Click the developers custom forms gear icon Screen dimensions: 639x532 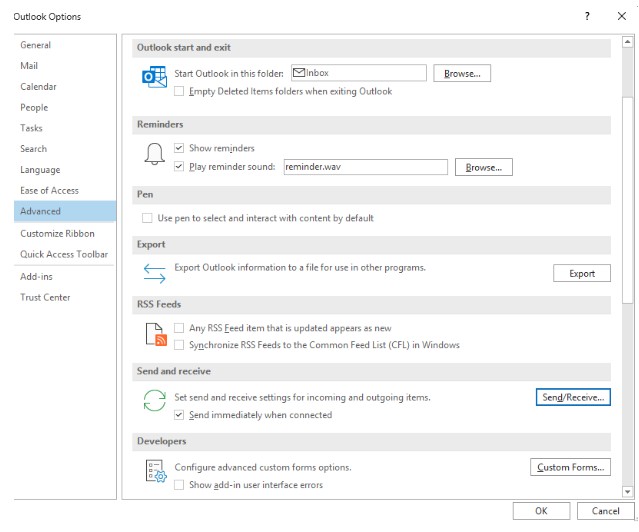(x=156, y=471)
